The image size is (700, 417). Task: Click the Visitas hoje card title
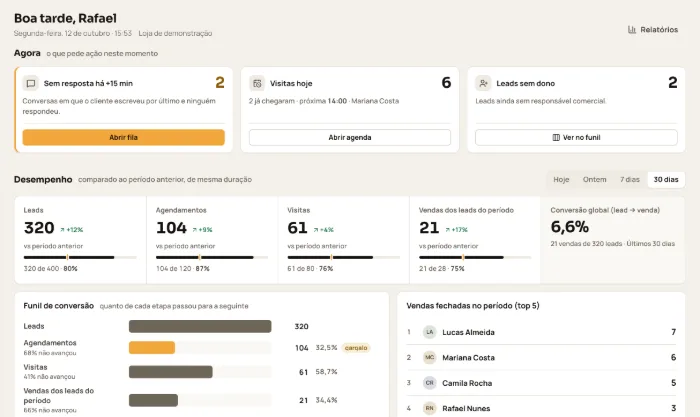(291, 83)
